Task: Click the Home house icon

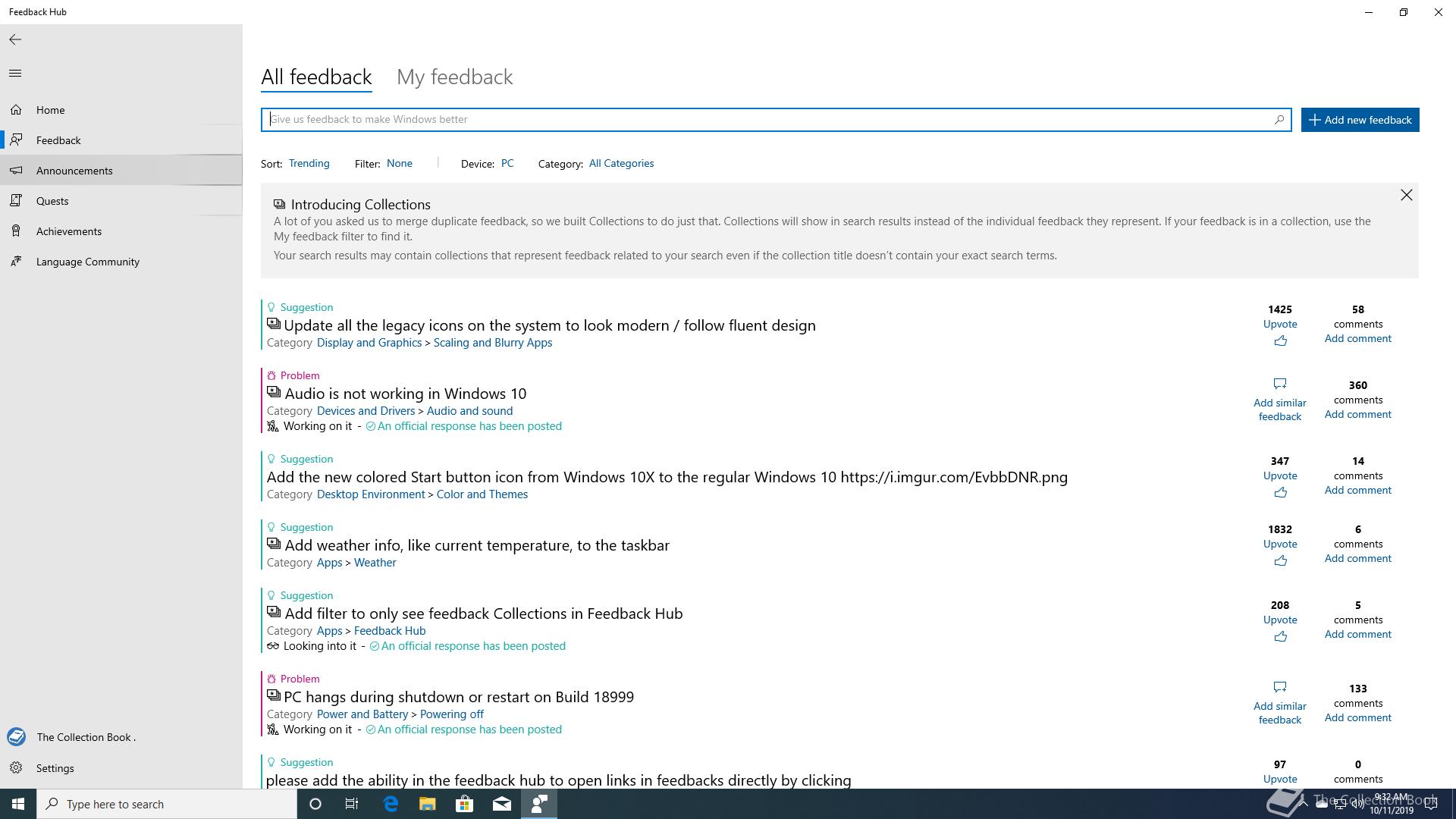Action: pos(16,110)
